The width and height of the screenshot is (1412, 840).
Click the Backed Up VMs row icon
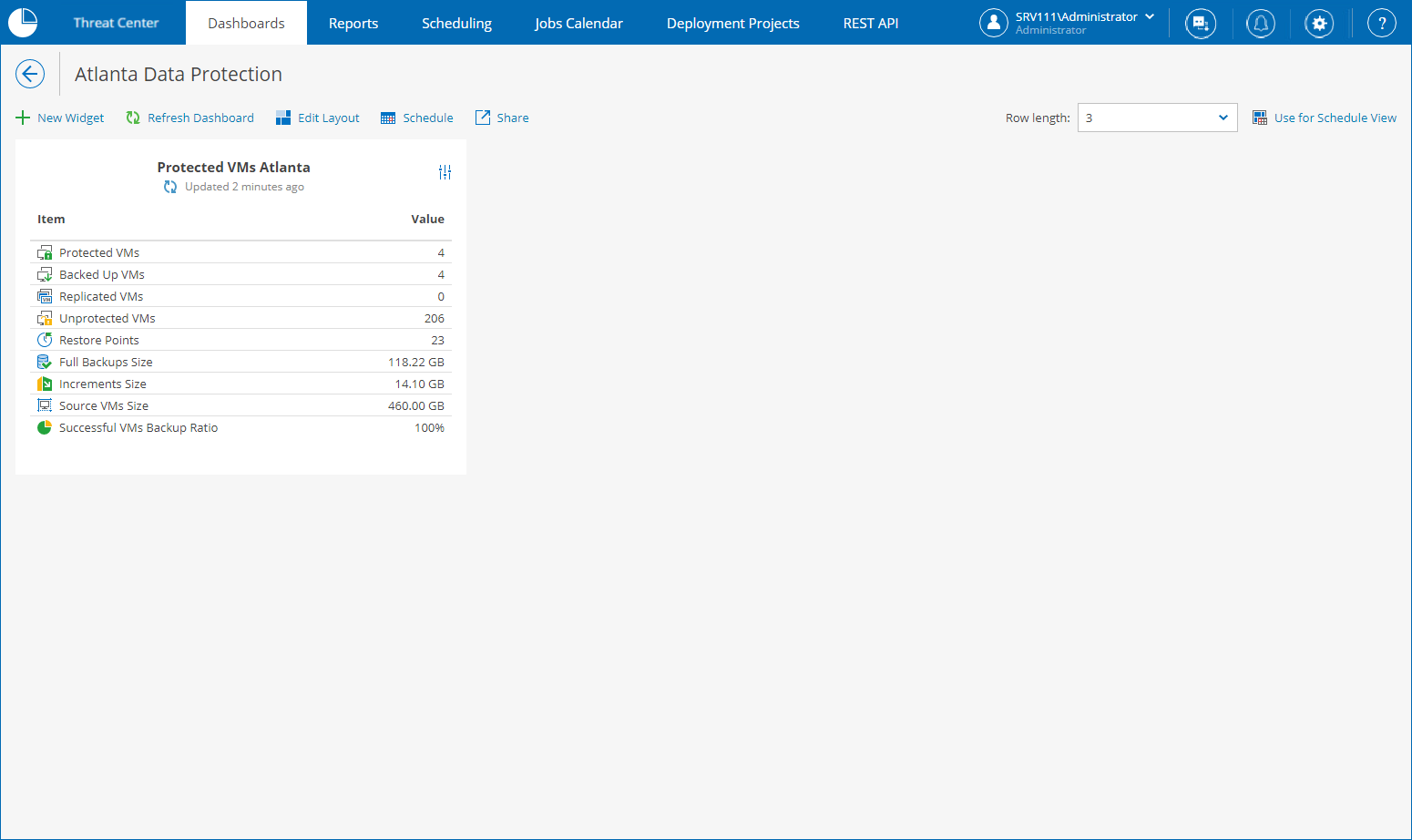[x=45, y=274]
